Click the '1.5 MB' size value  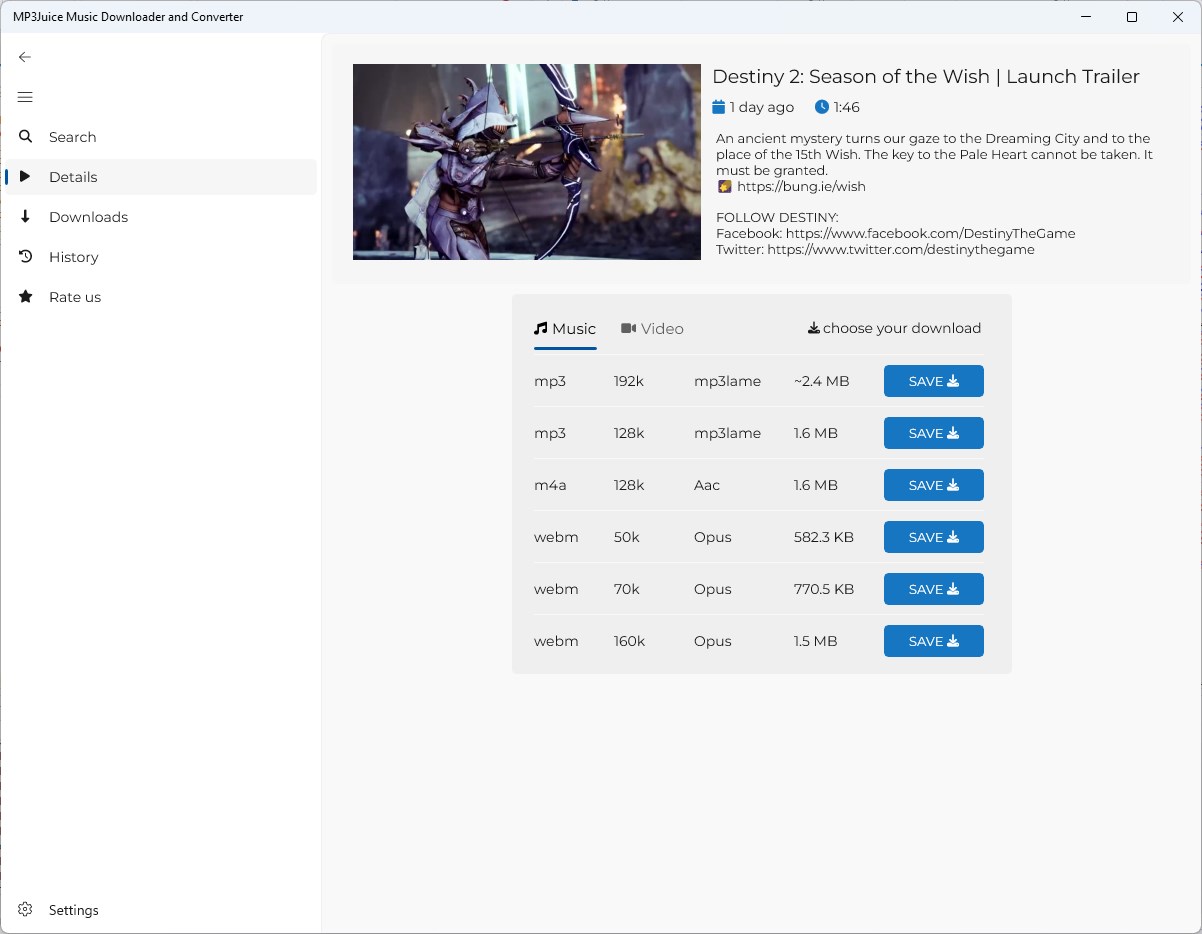816,641
